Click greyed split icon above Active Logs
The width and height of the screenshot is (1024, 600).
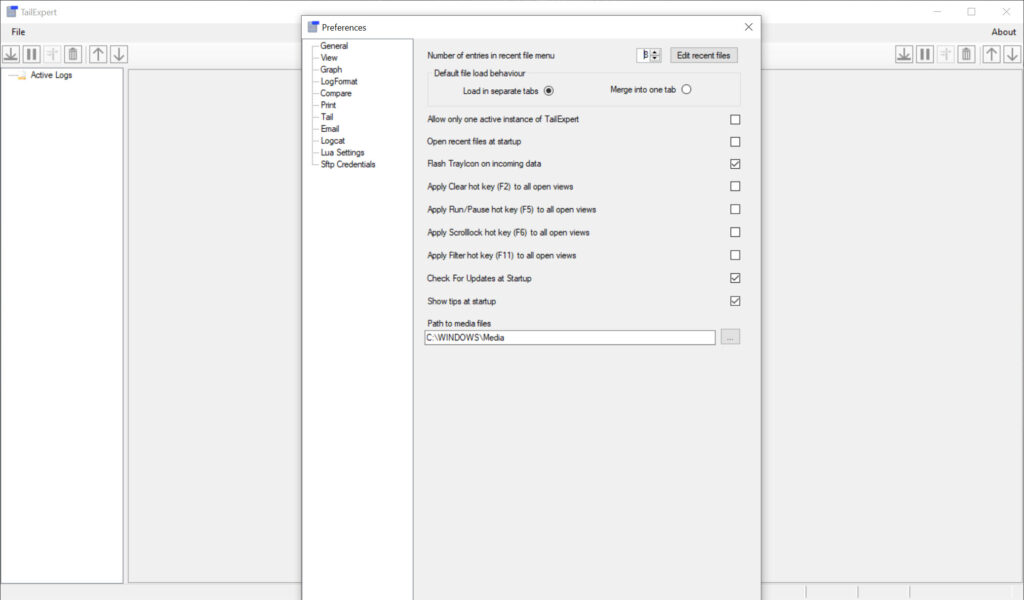pos(52,54)
